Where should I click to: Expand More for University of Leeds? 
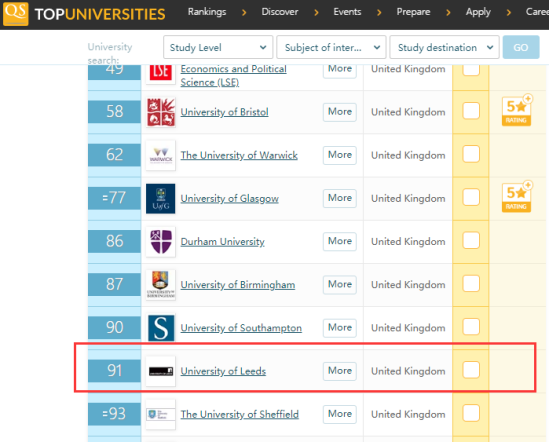coord(340,371)
